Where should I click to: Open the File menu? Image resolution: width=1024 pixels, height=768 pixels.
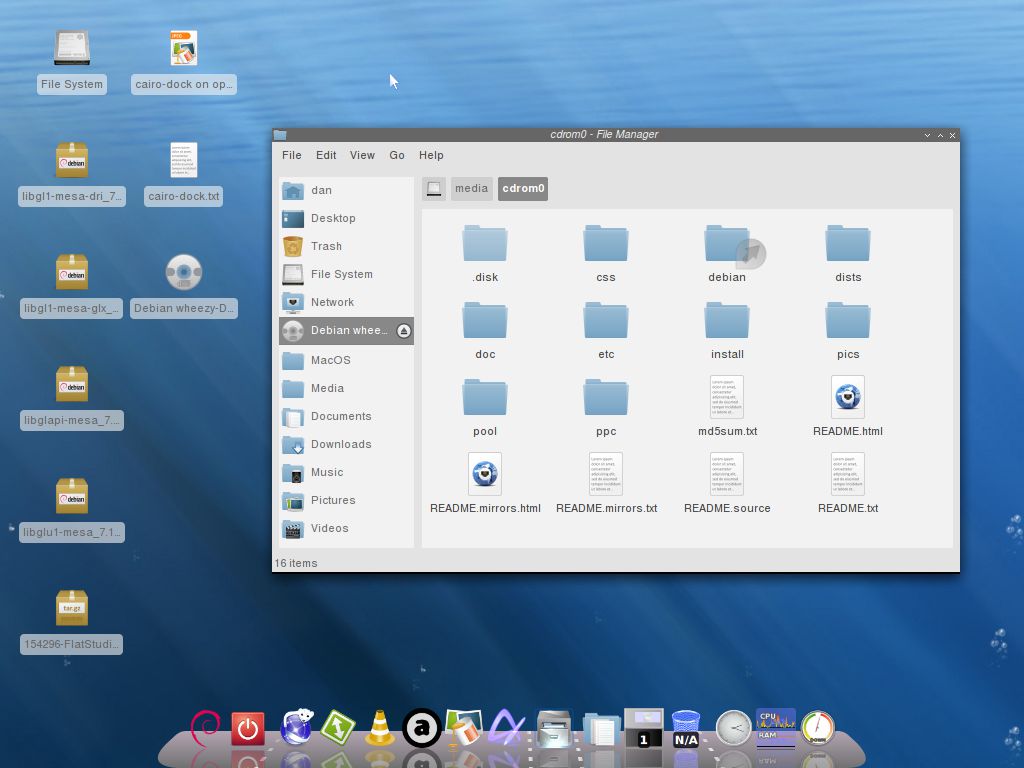(291, 155)
